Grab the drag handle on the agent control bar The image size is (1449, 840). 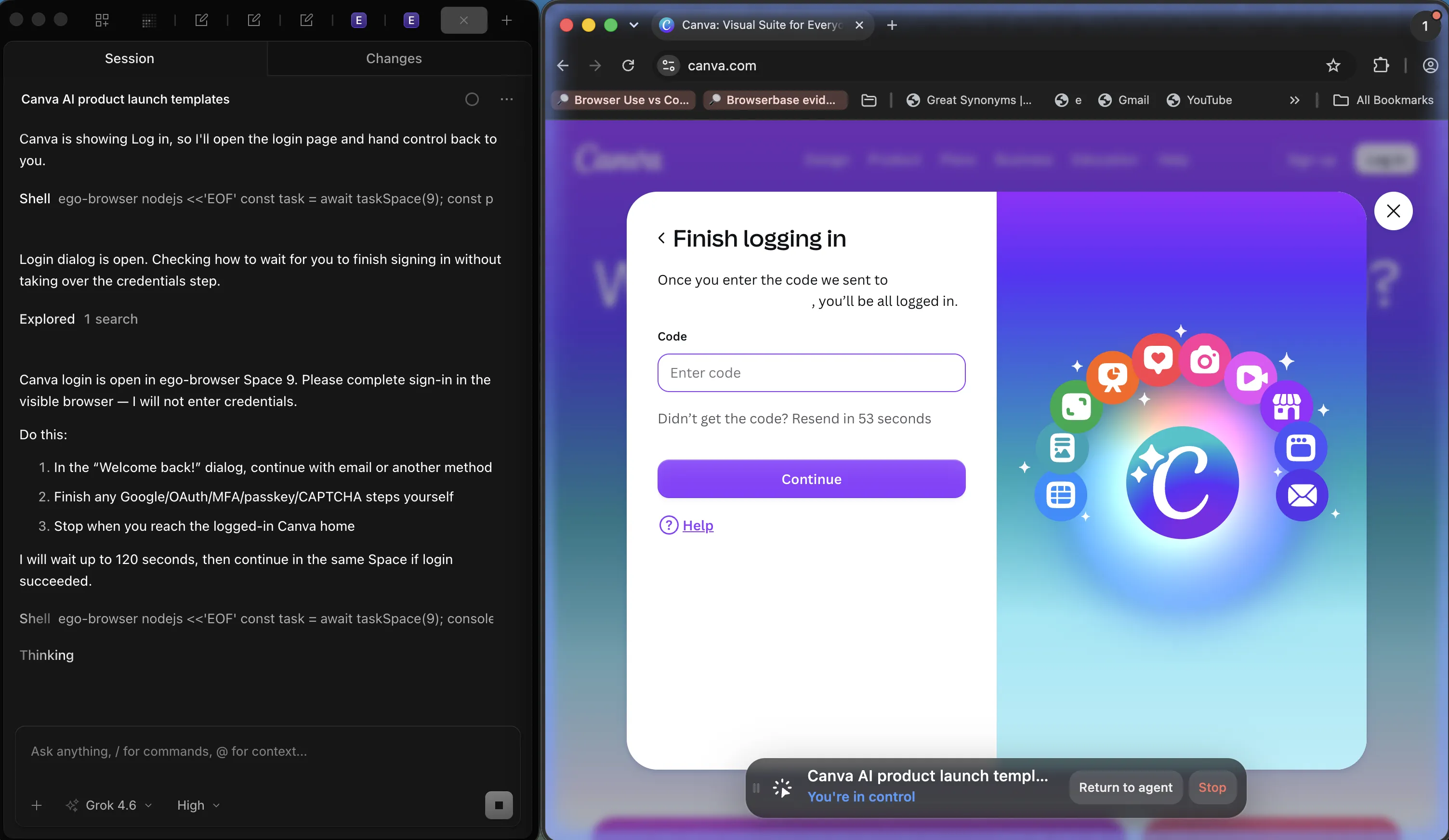point(756,787)
